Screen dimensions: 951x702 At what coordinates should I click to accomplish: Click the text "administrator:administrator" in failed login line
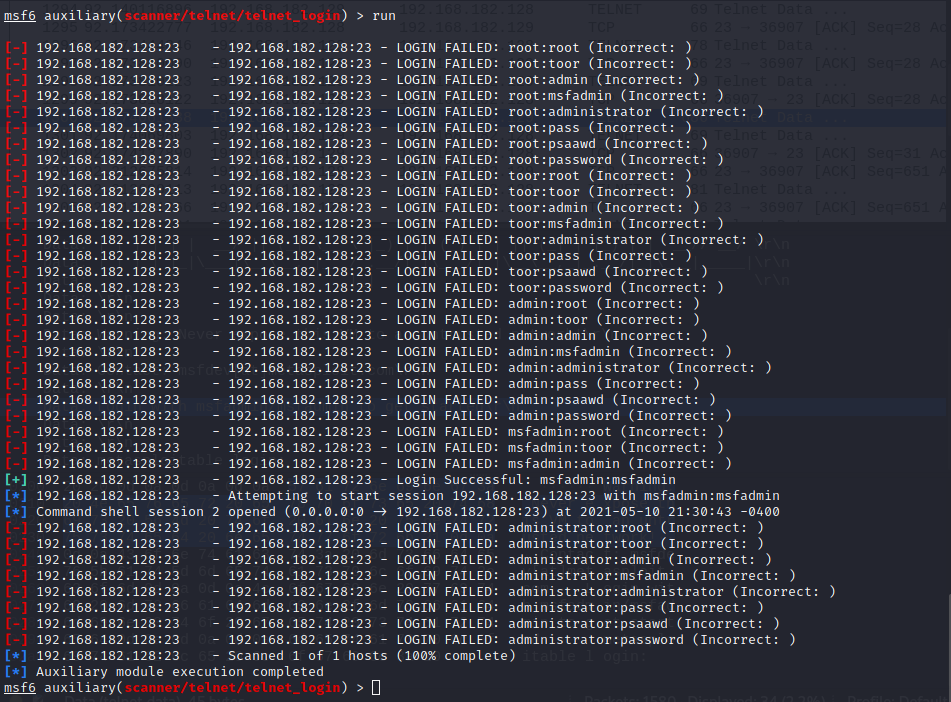[x=616, y=592]
